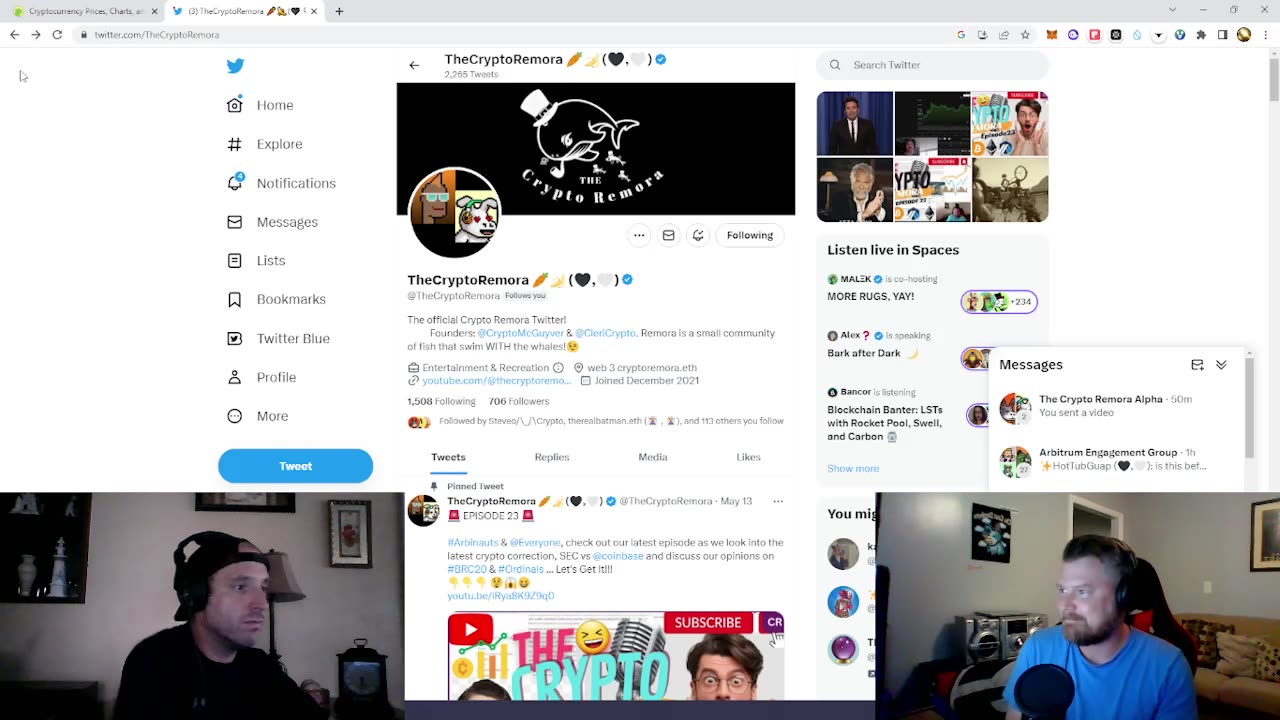Bookmark page with star icon

1025,35
